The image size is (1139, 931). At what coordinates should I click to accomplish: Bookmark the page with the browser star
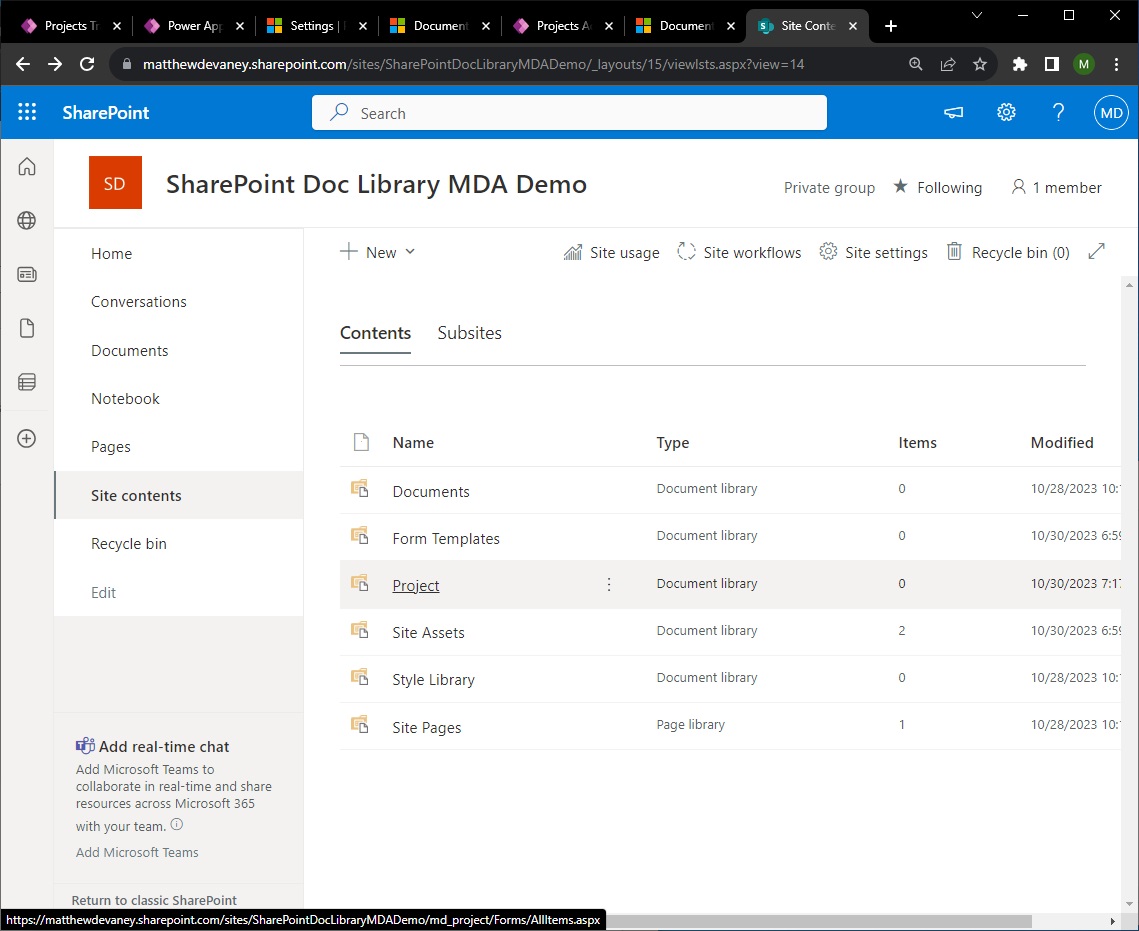[x=980, y=63]
